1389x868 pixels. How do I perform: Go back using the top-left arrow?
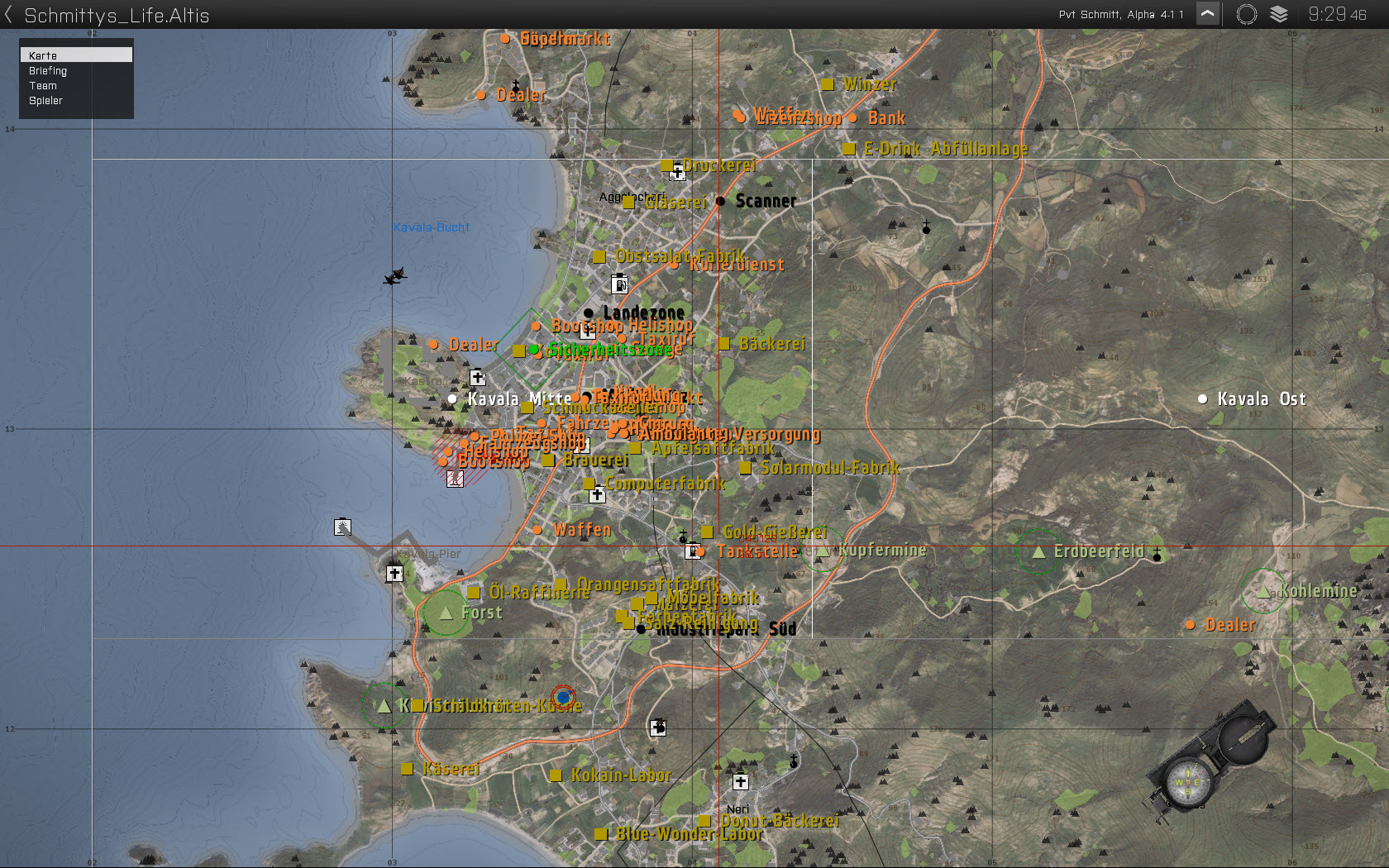tap(9, 14)
